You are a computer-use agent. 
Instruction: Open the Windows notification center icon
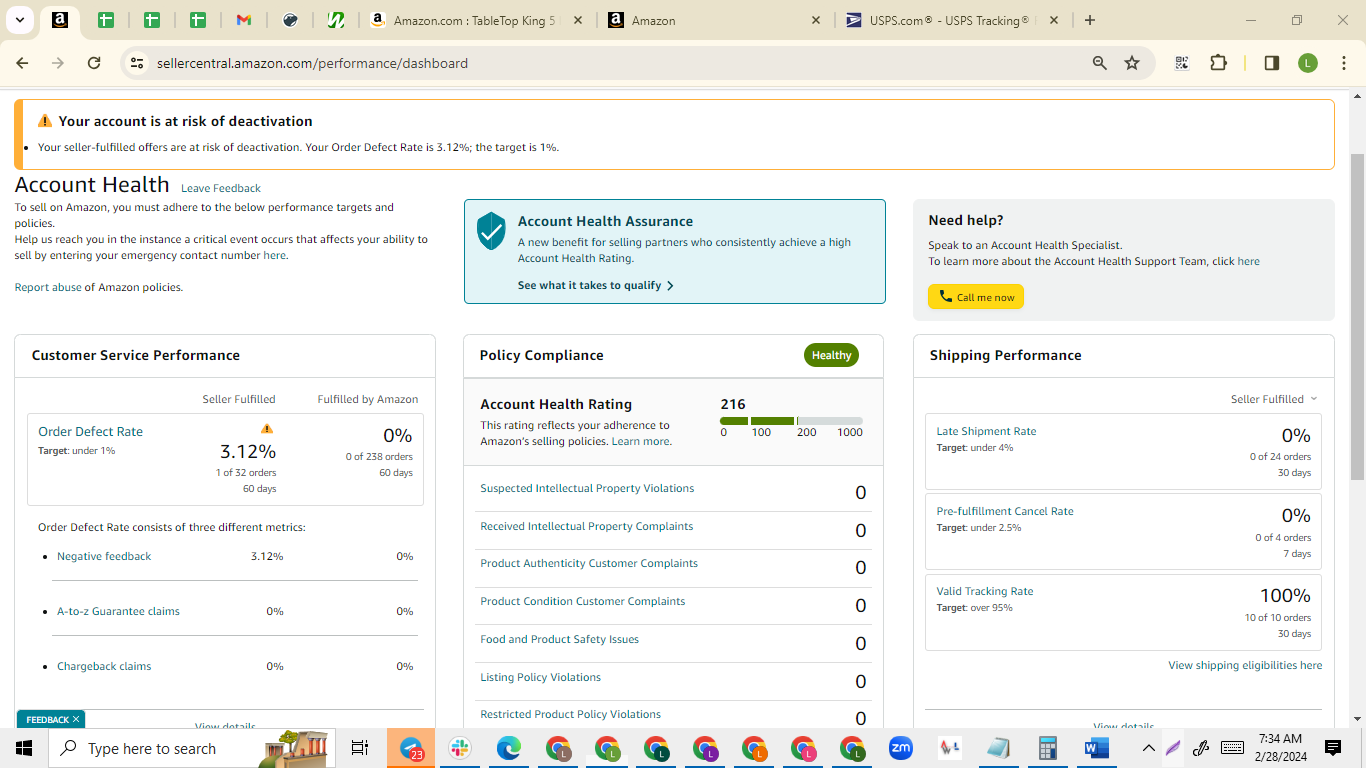(x=1332, y=748)
